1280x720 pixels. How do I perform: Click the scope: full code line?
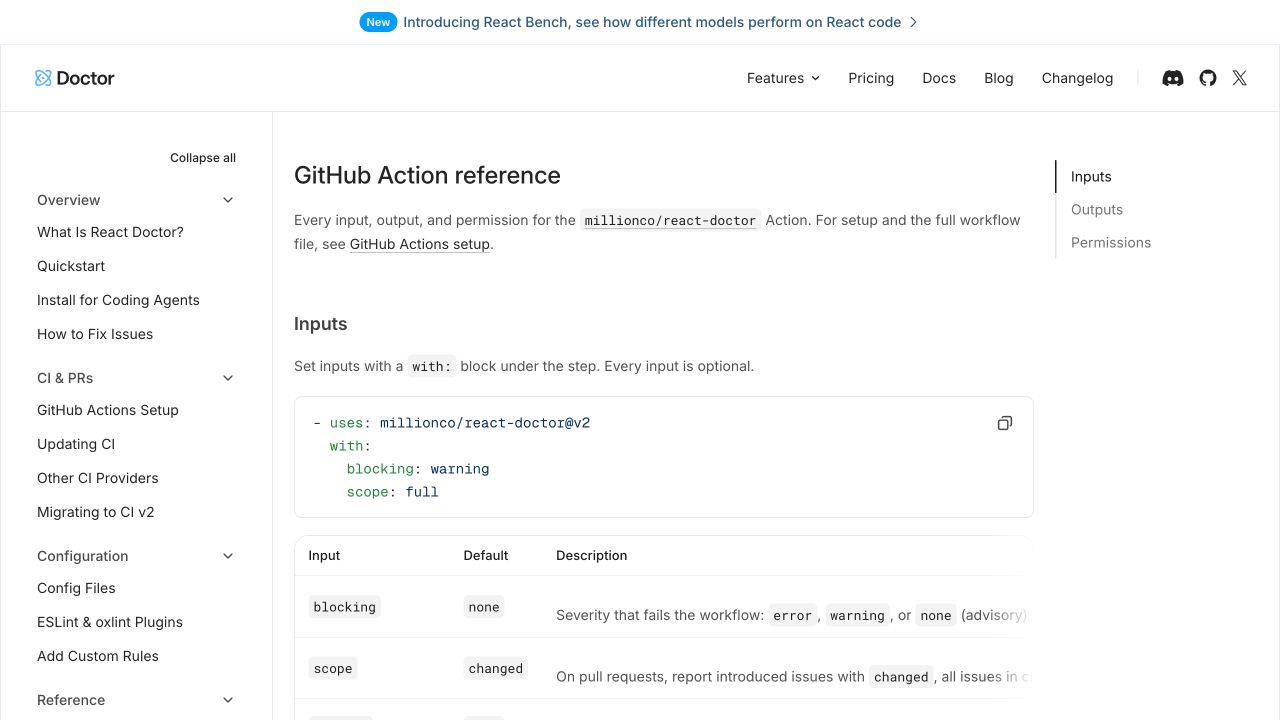point(393,492)
